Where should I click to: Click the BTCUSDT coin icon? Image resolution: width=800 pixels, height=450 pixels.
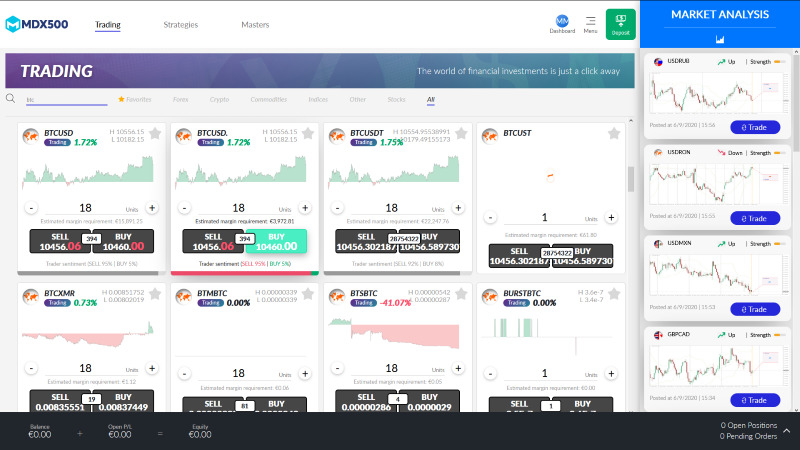[x=337, y=136]
